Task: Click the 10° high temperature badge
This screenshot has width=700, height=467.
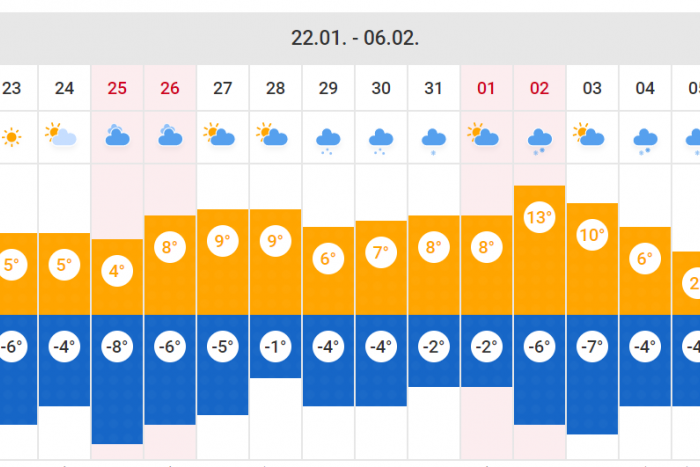Action: [x=592, y=236]
